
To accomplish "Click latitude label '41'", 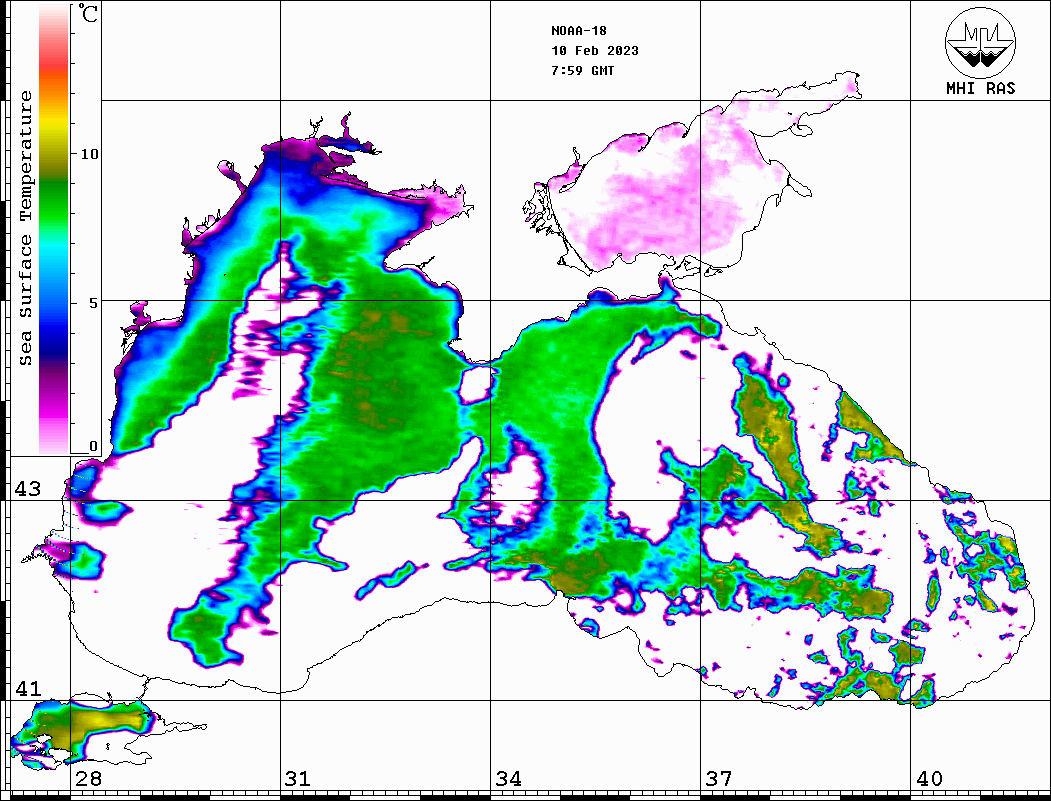I will pos(28,688).
